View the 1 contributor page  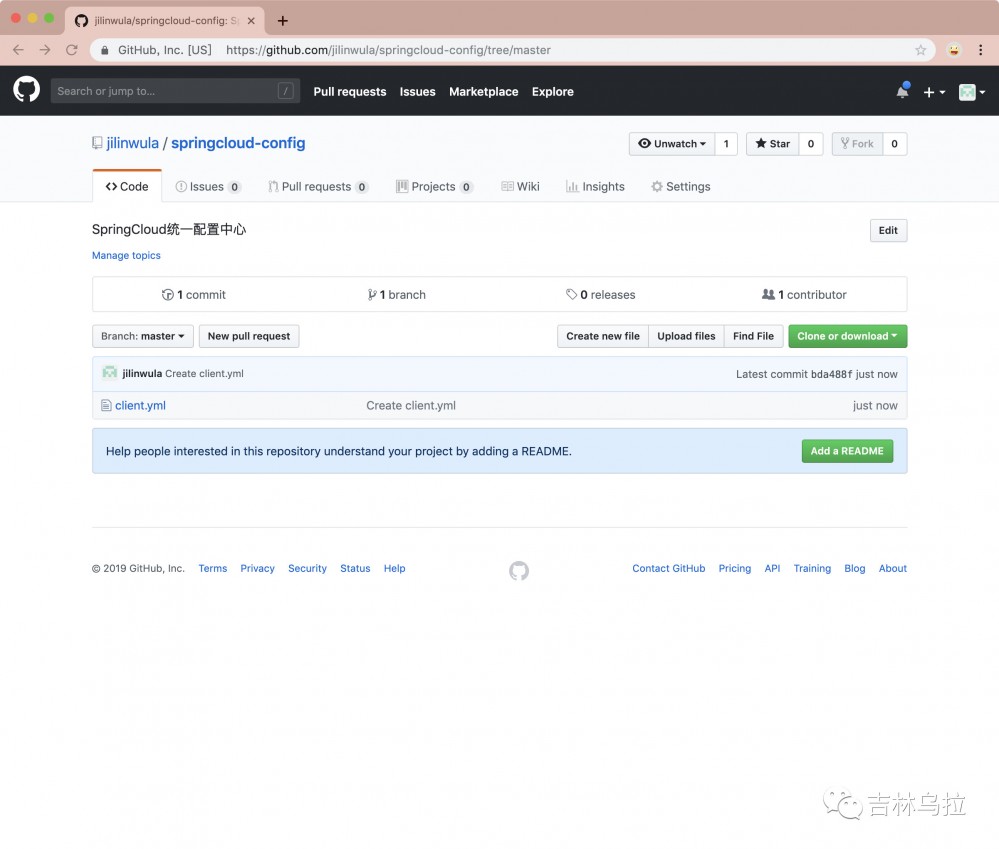804,295
